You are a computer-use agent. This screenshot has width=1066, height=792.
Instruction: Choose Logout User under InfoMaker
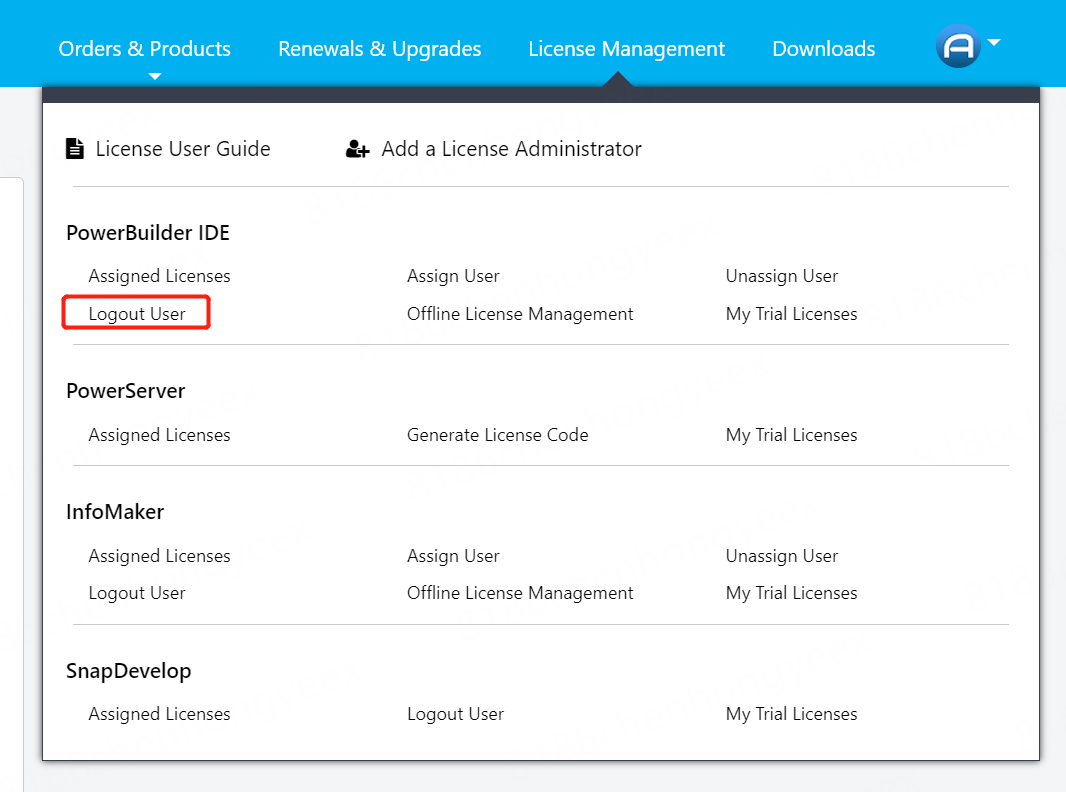pyautogui.click(x=137, y=593)
